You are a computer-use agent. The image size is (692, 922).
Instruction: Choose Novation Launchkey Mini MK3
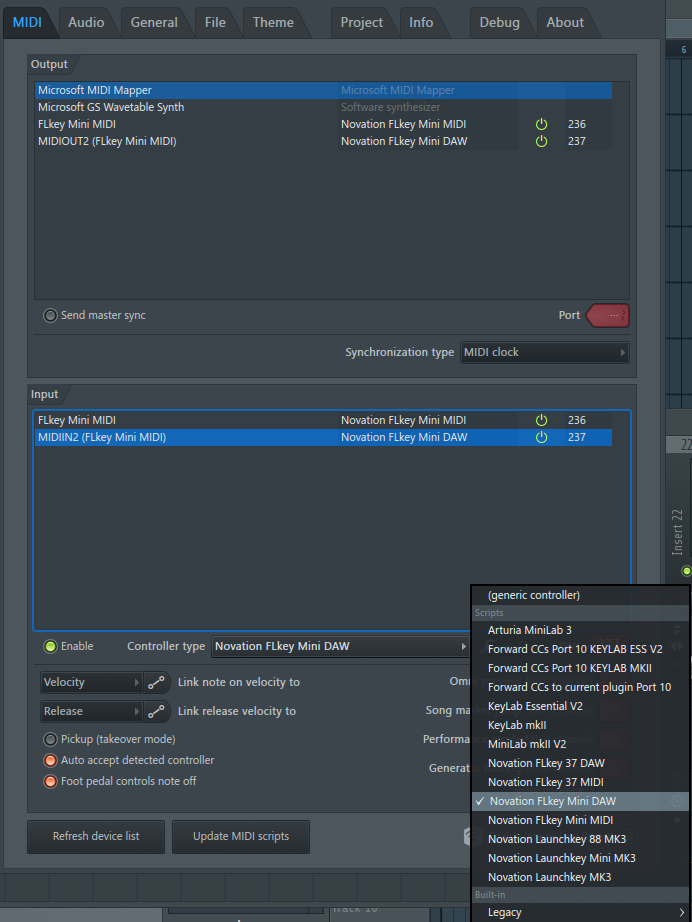[x=580, y=858]
